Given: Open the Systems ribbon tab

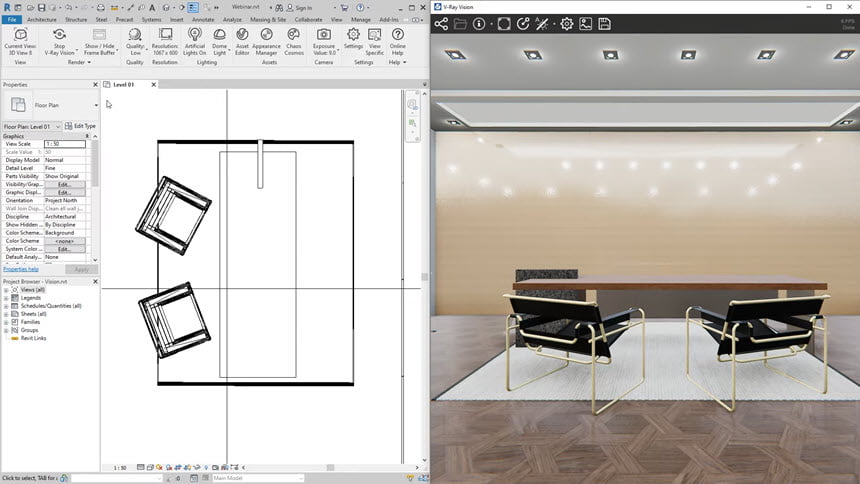Looking at the screenshot, I should (151, 19).
